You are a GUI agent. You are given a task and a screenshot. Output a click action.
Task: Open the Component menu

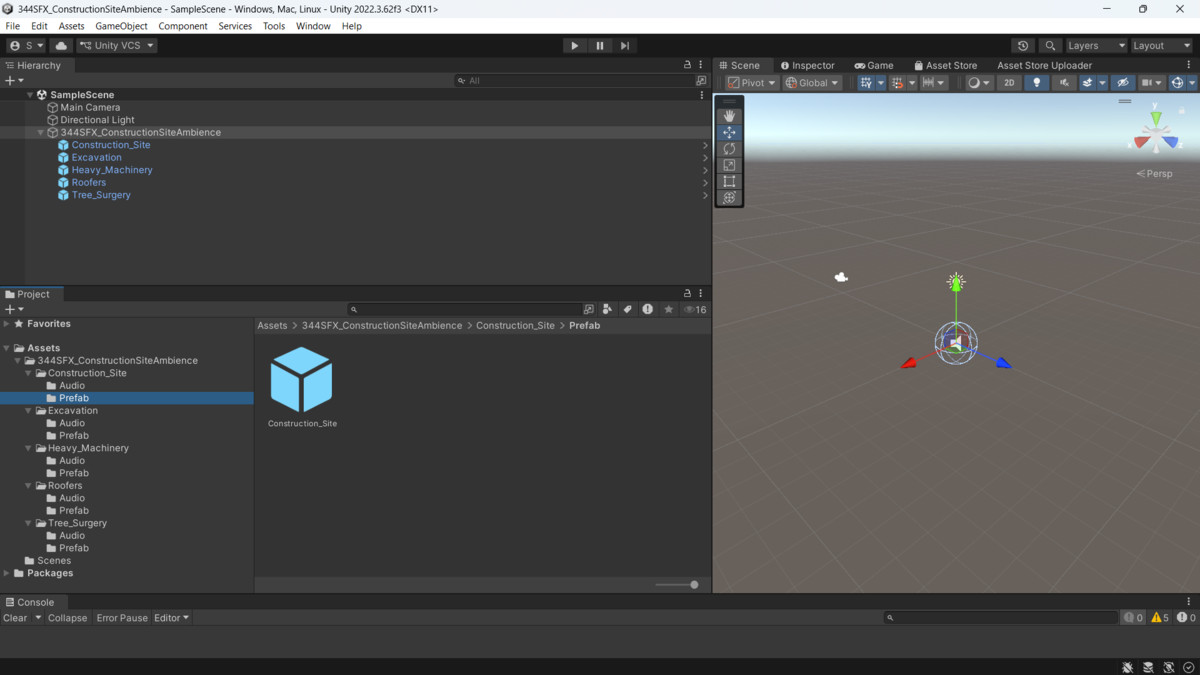pos(183,26)
